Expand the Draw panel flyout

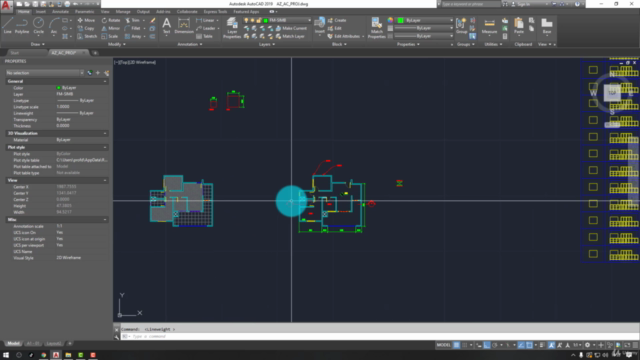[x=38, y=44]
